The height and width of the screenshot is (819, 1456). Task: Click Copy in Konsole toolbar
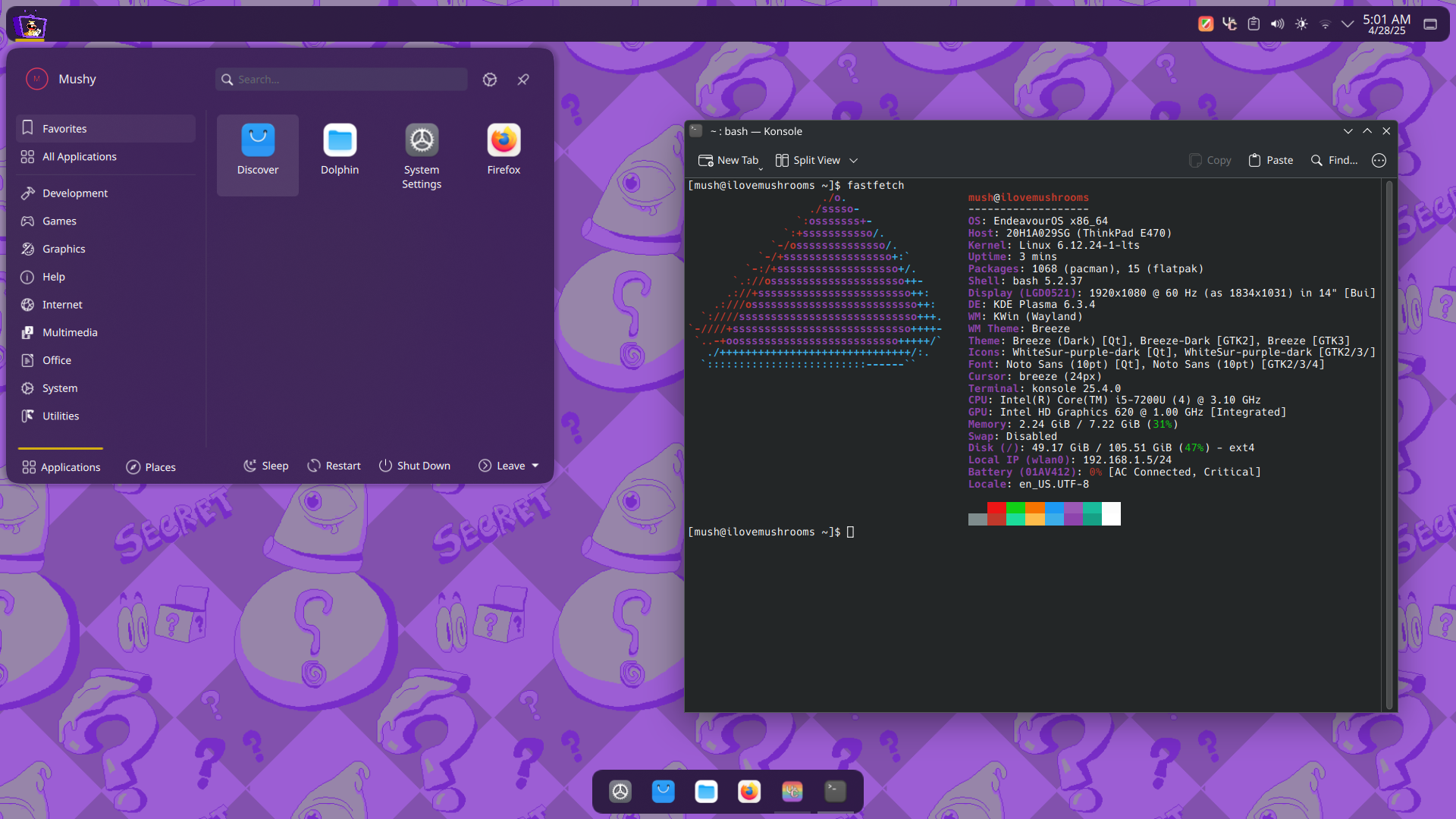1210,160
